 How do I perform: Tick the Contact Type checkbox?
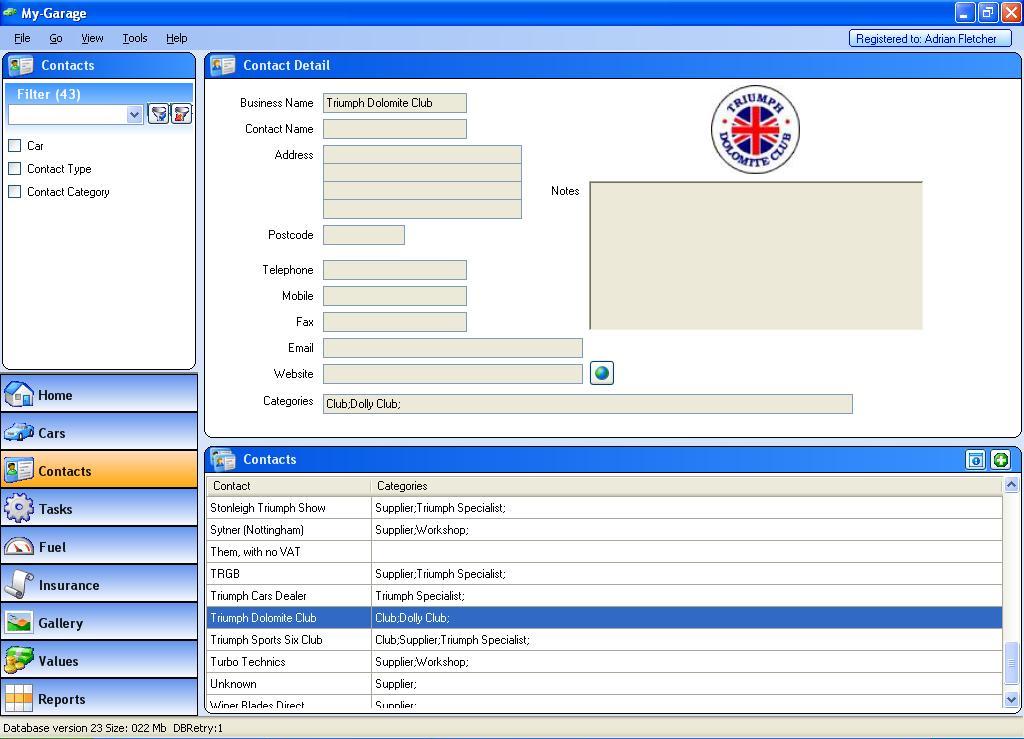click(15, 169)
